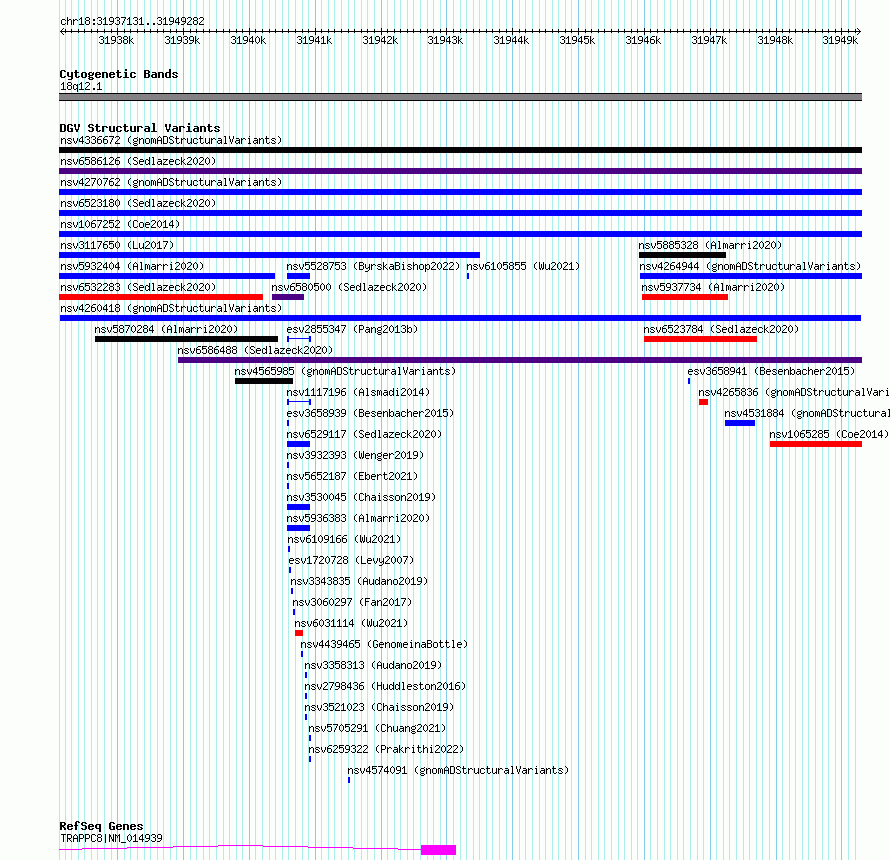Select the black nsv4336672 variant bar

coord(460,150)
